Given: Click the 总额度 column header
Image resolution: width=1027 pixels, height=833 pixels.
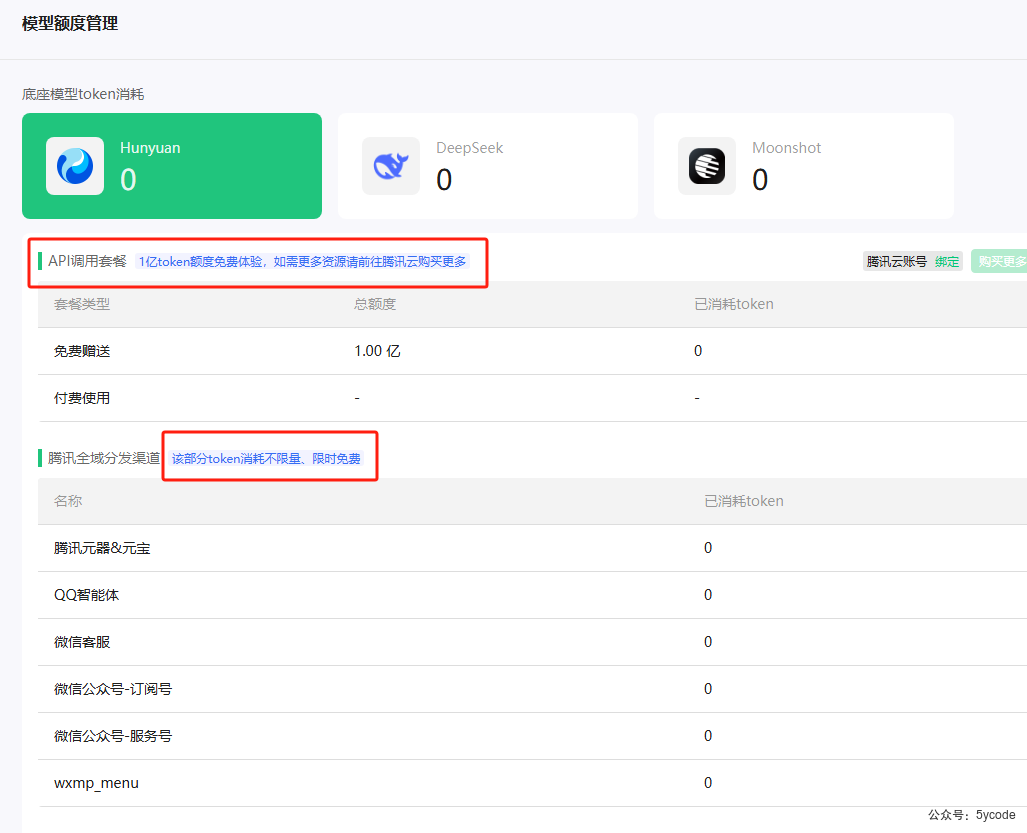Looking at the screenshot, I should [x=375, y=304].
